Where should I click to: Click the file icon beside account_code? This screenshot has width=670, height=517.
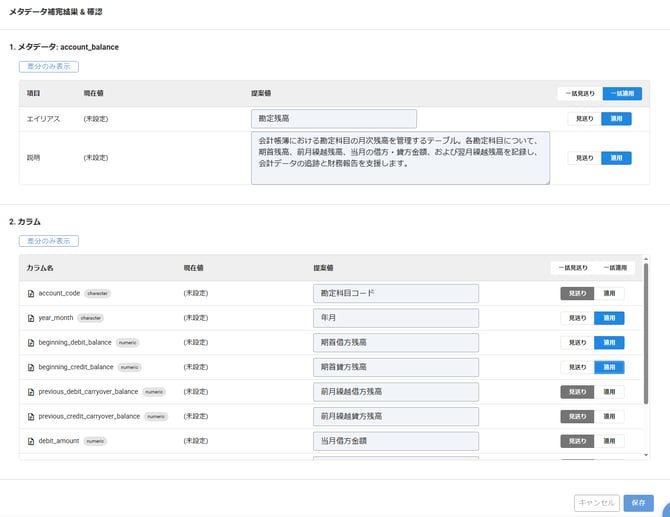point(31,294)
